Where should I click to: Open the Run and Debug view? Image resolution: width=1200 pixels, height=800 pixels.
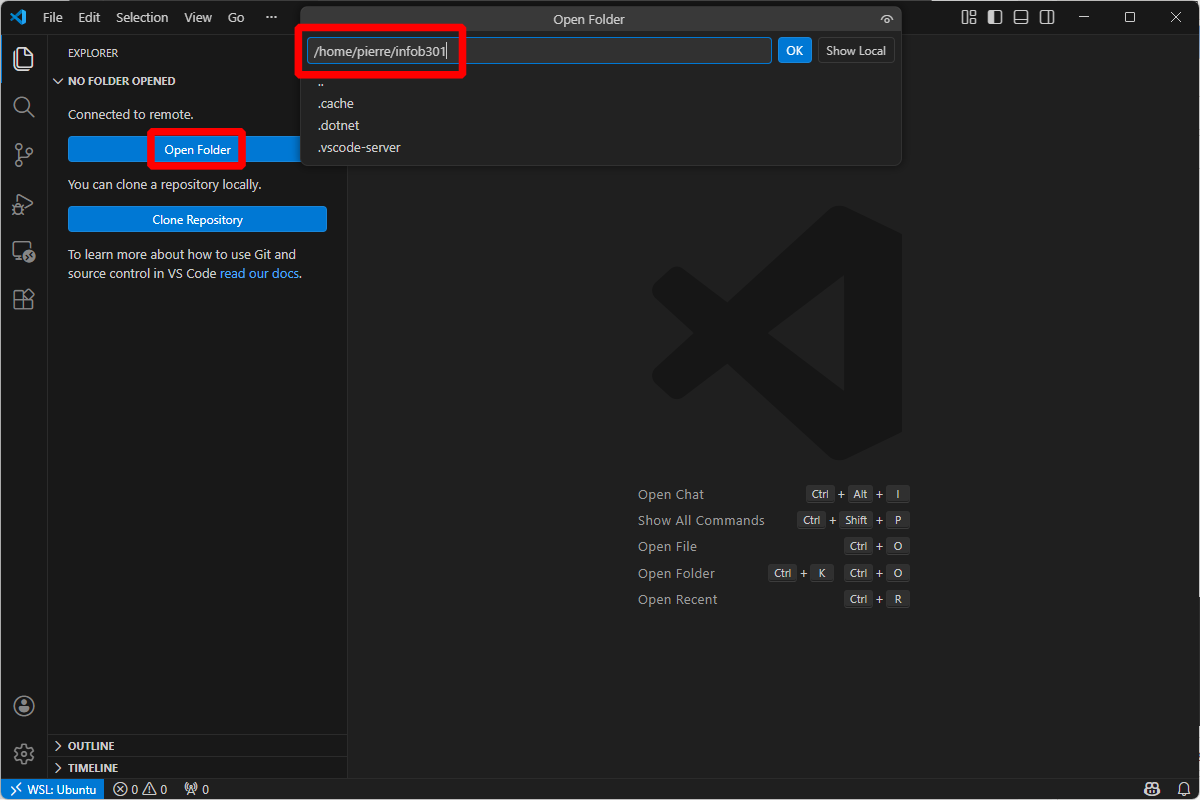23,203
